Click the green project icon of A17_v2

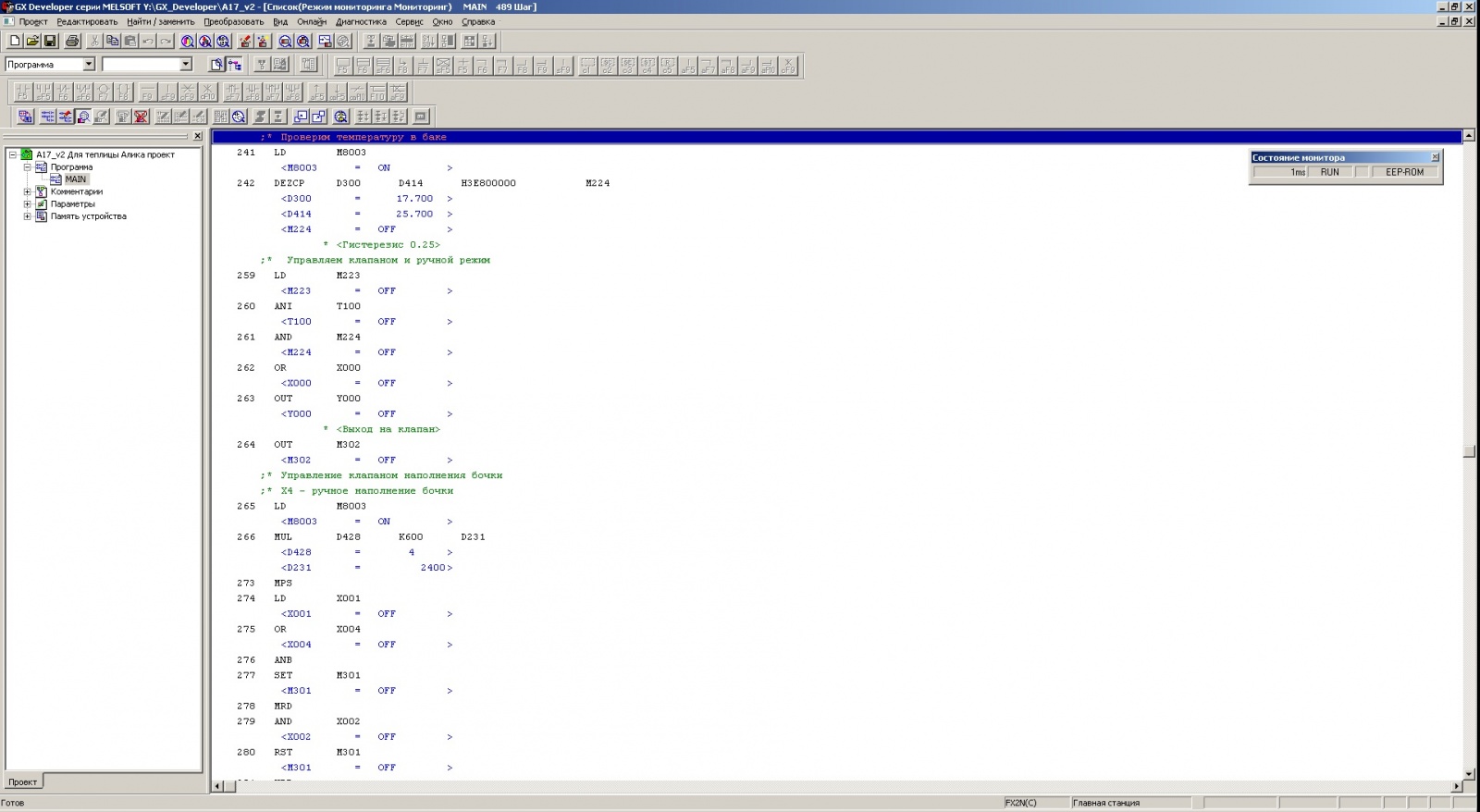coord(27,154)
